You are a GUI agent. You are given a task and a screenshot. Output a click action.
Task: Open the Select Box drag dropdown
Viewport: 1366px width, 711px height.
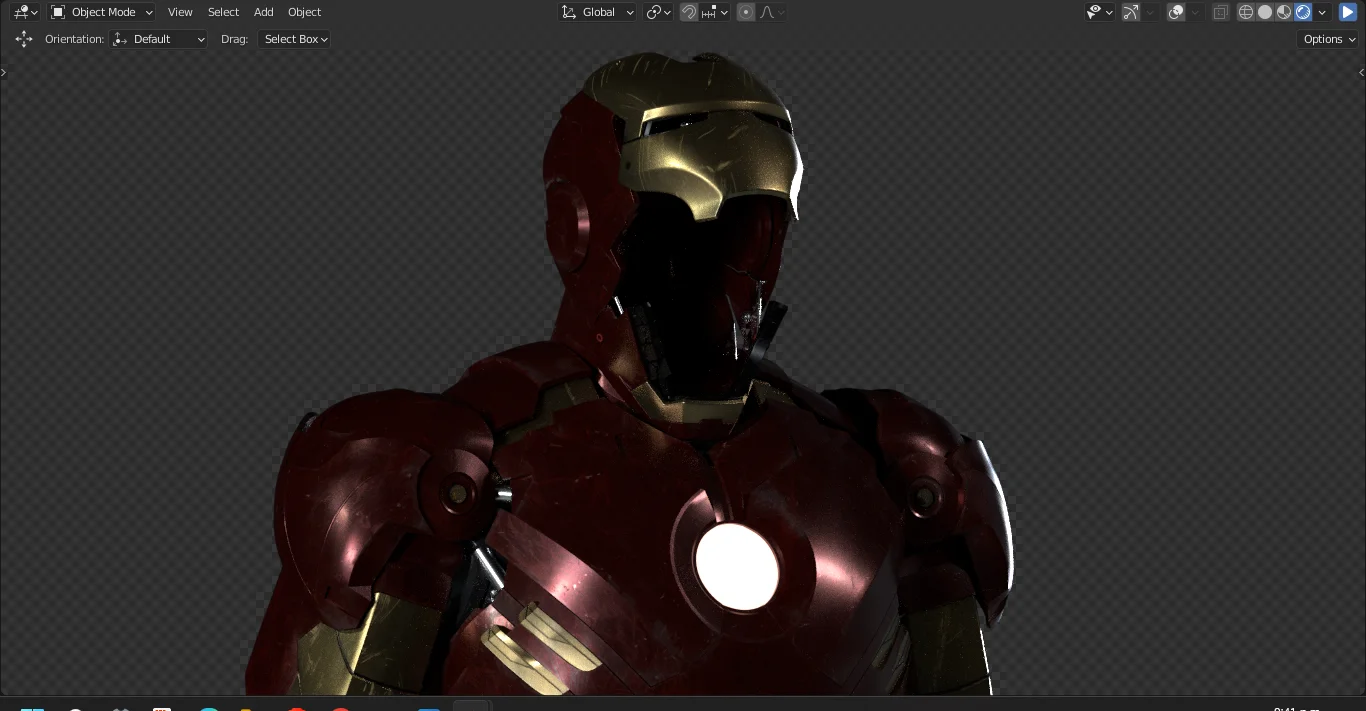(294, 39)
